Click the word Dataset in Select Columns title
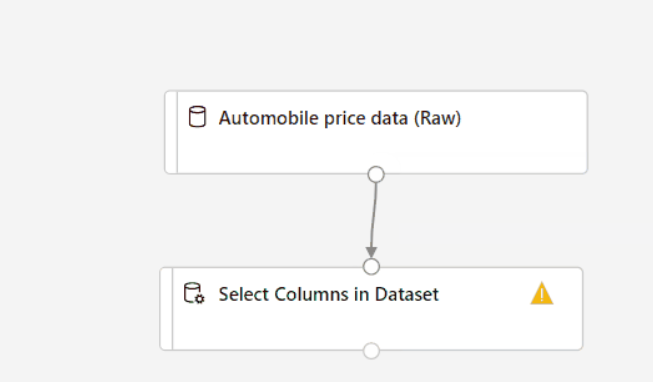This screenshot has width=653, height=382. click(x=406, y=295)
